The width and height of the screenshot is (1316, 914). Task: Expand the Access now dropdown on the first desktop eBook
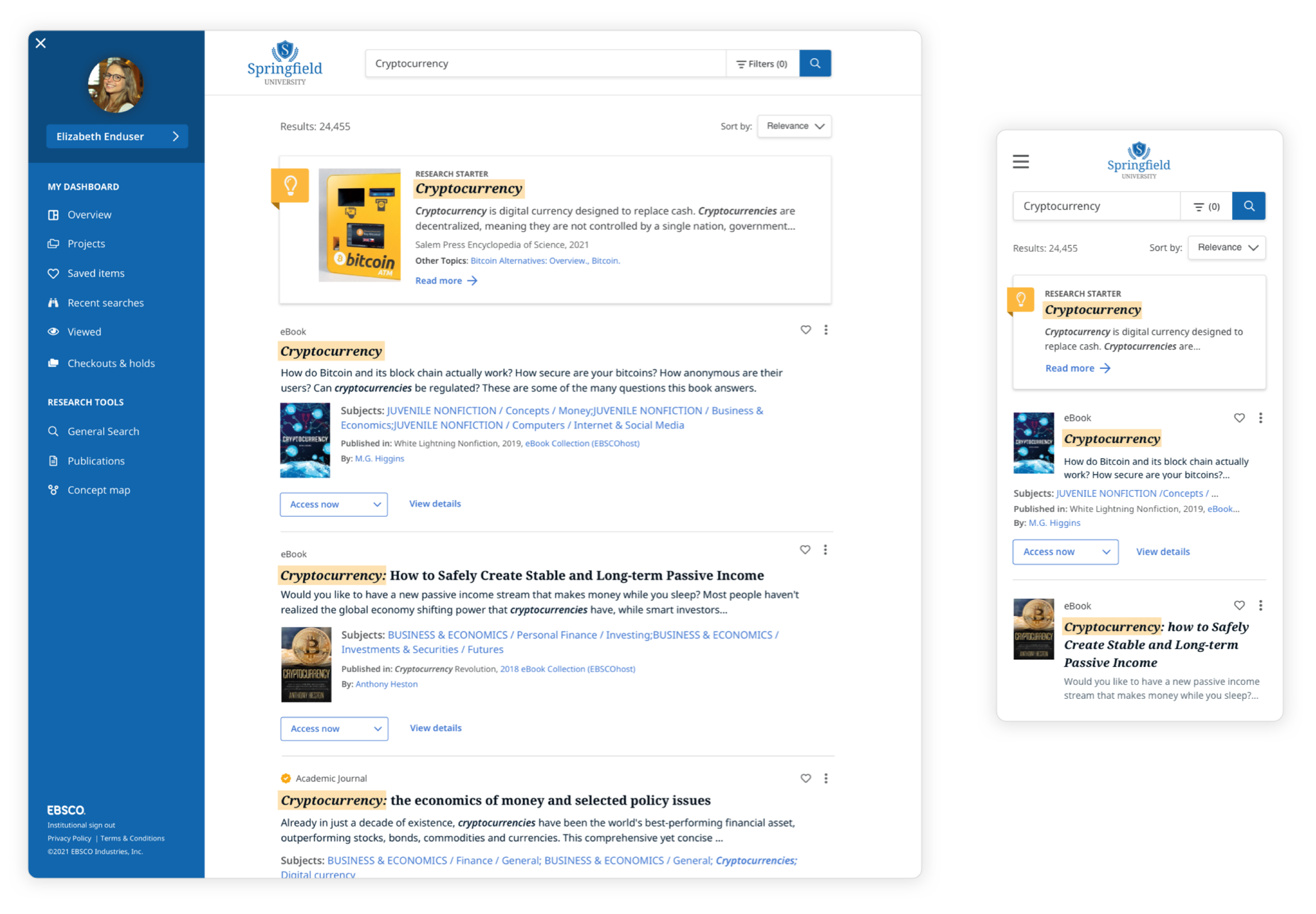tap(333, 504)
